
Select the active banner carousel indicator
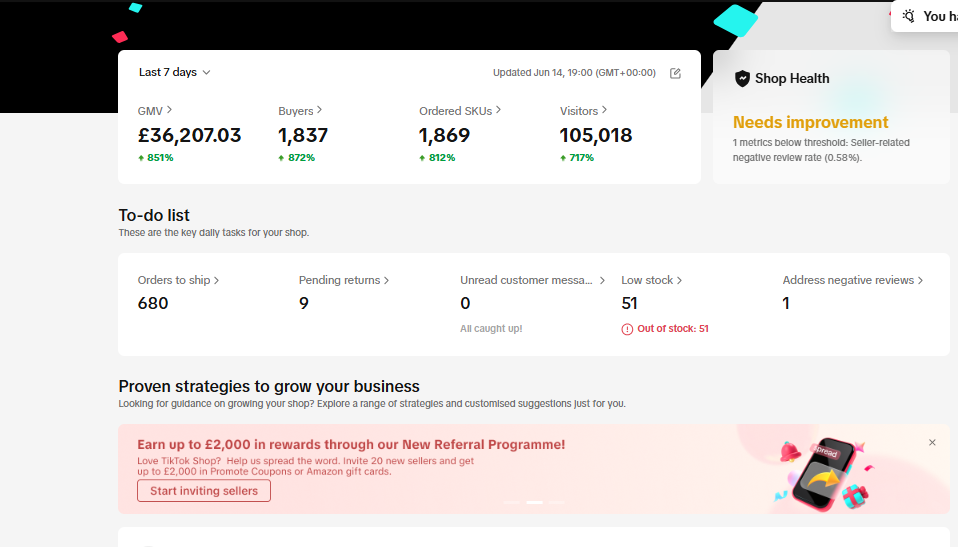coord(534,501)
